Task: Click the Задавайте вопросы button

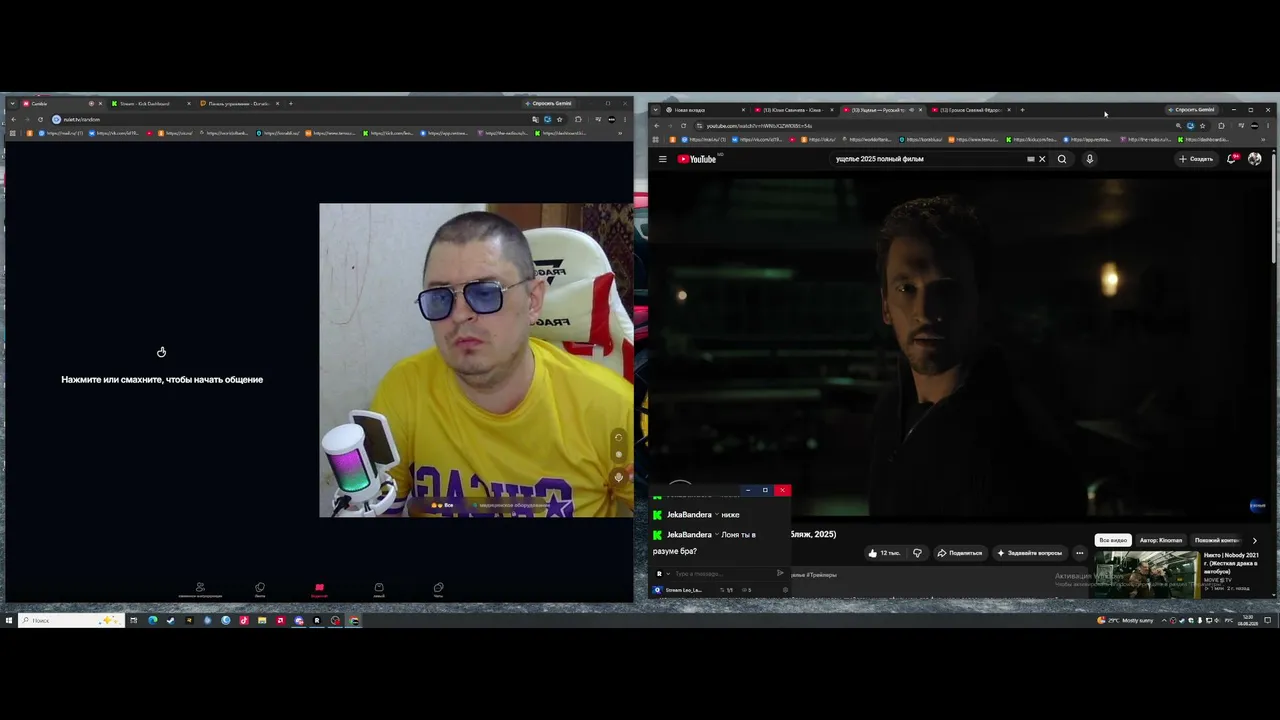Action: pyautogui.click(x=1030, y=553)
